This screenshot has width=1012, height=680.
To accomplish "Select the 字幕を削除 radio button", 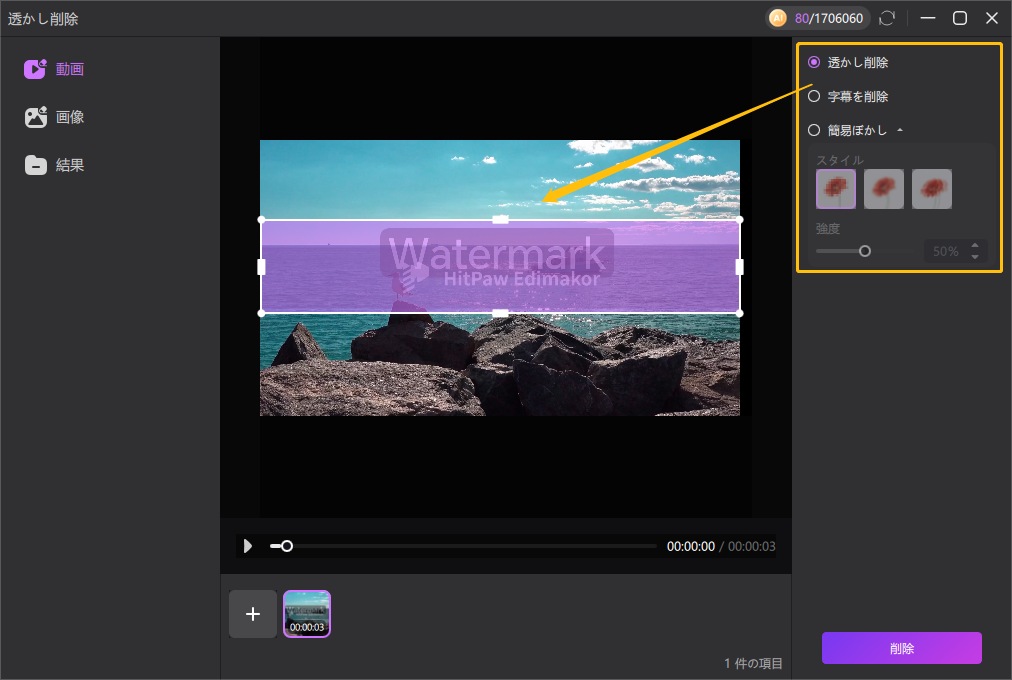I will point(814,96).
